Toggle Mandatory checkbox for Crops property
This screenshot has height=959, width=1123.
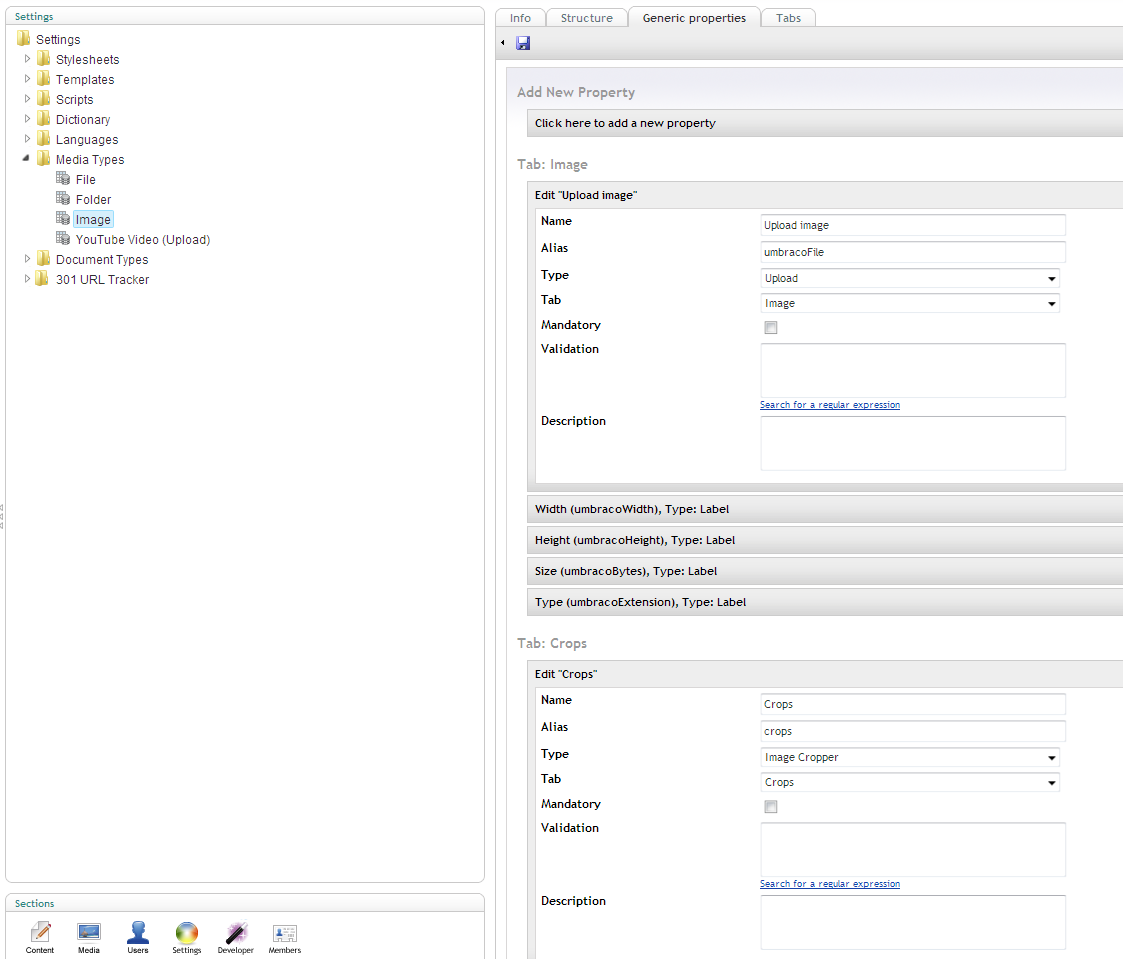770,807
